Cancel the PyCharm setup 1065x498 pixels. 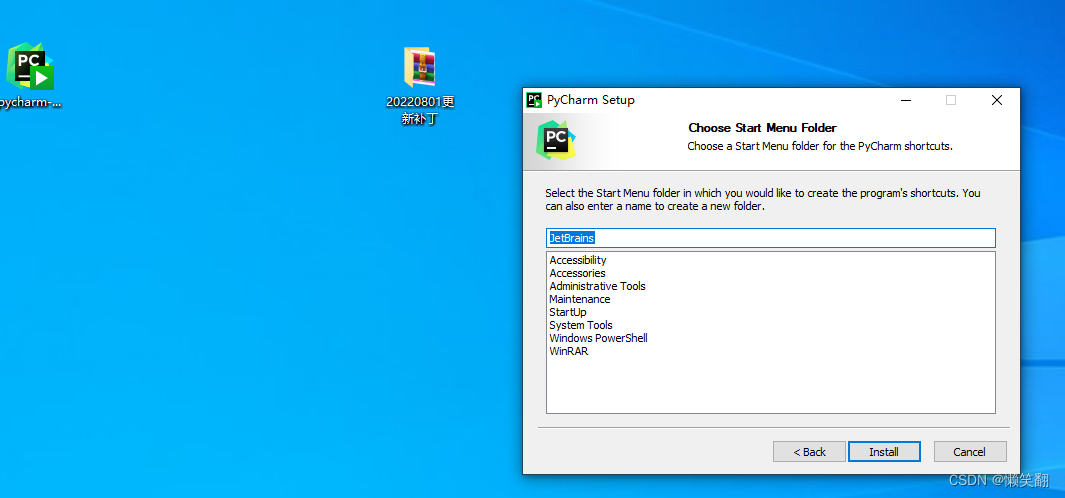[x=969, y=452]
